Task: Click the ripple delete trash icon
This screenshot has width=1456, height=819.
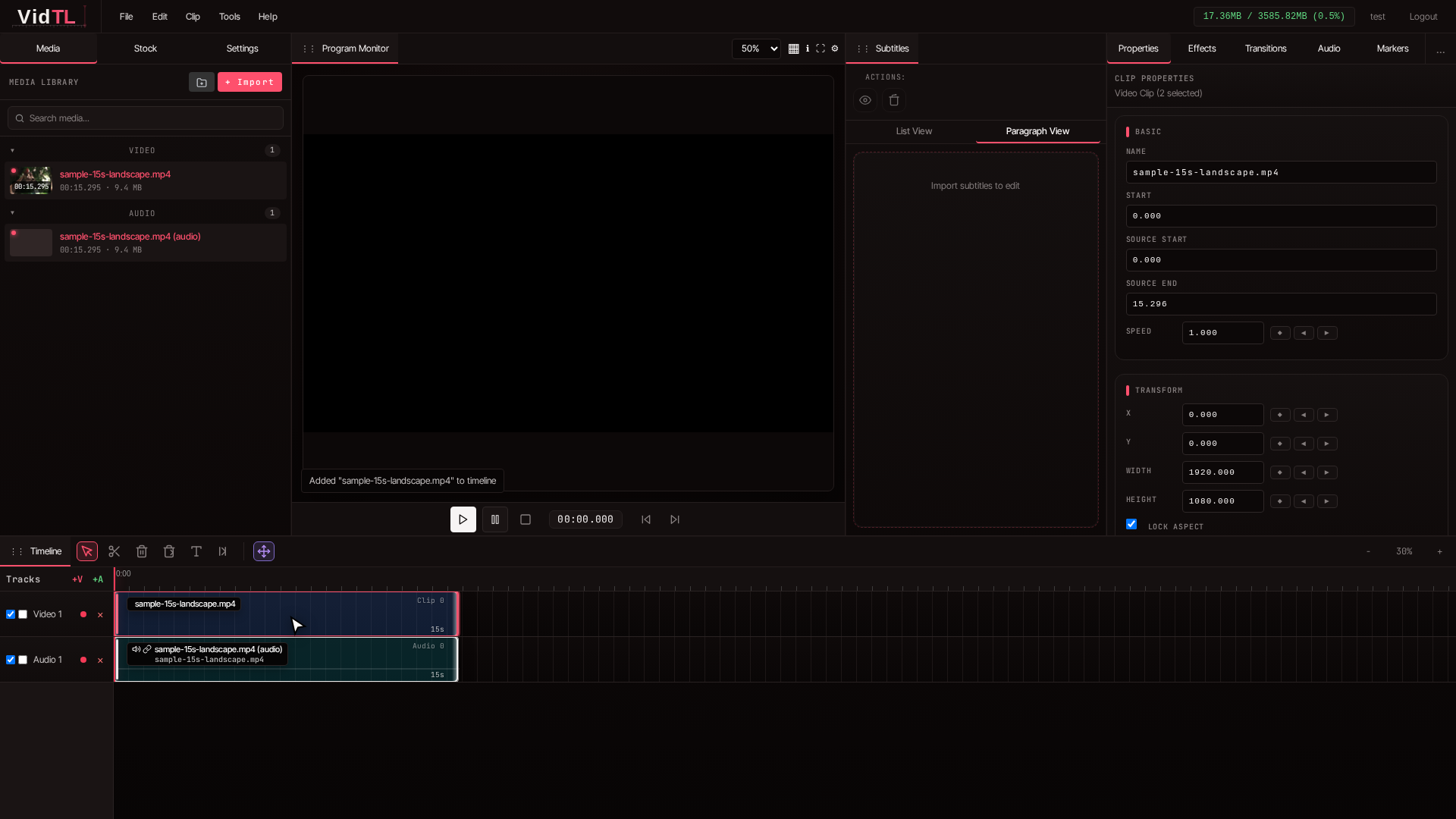Action: [169, 551]
